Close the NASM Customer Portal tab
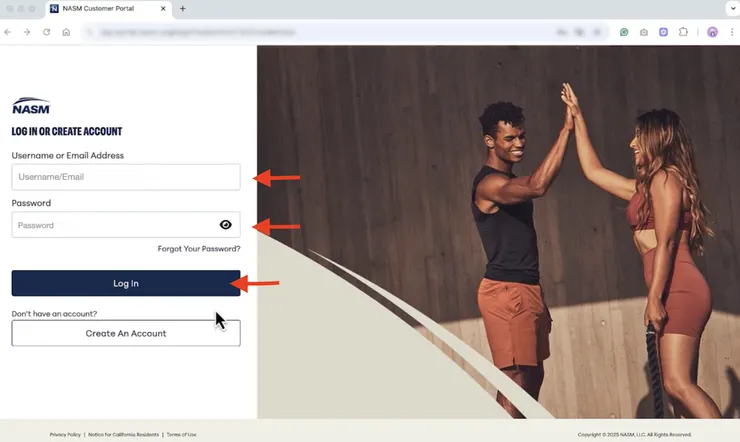The image size is (740, 442). point(163,8)
